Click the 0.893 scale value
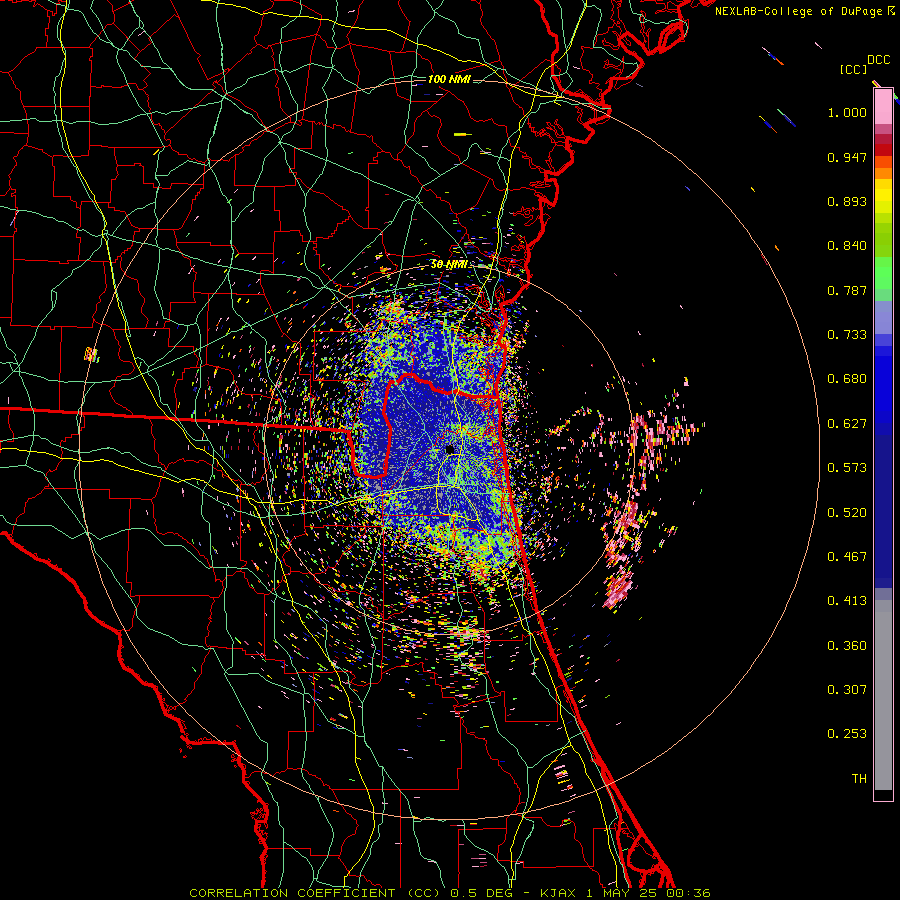The image size is (900, 900). [x=847, y=201]
